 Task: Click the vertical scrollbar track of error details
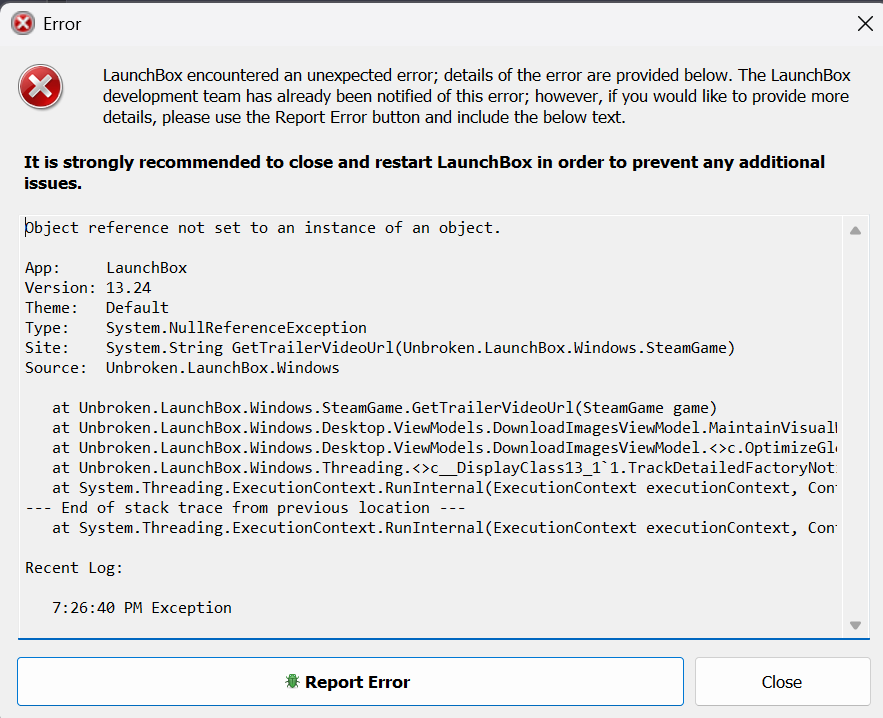pos(855,420)
